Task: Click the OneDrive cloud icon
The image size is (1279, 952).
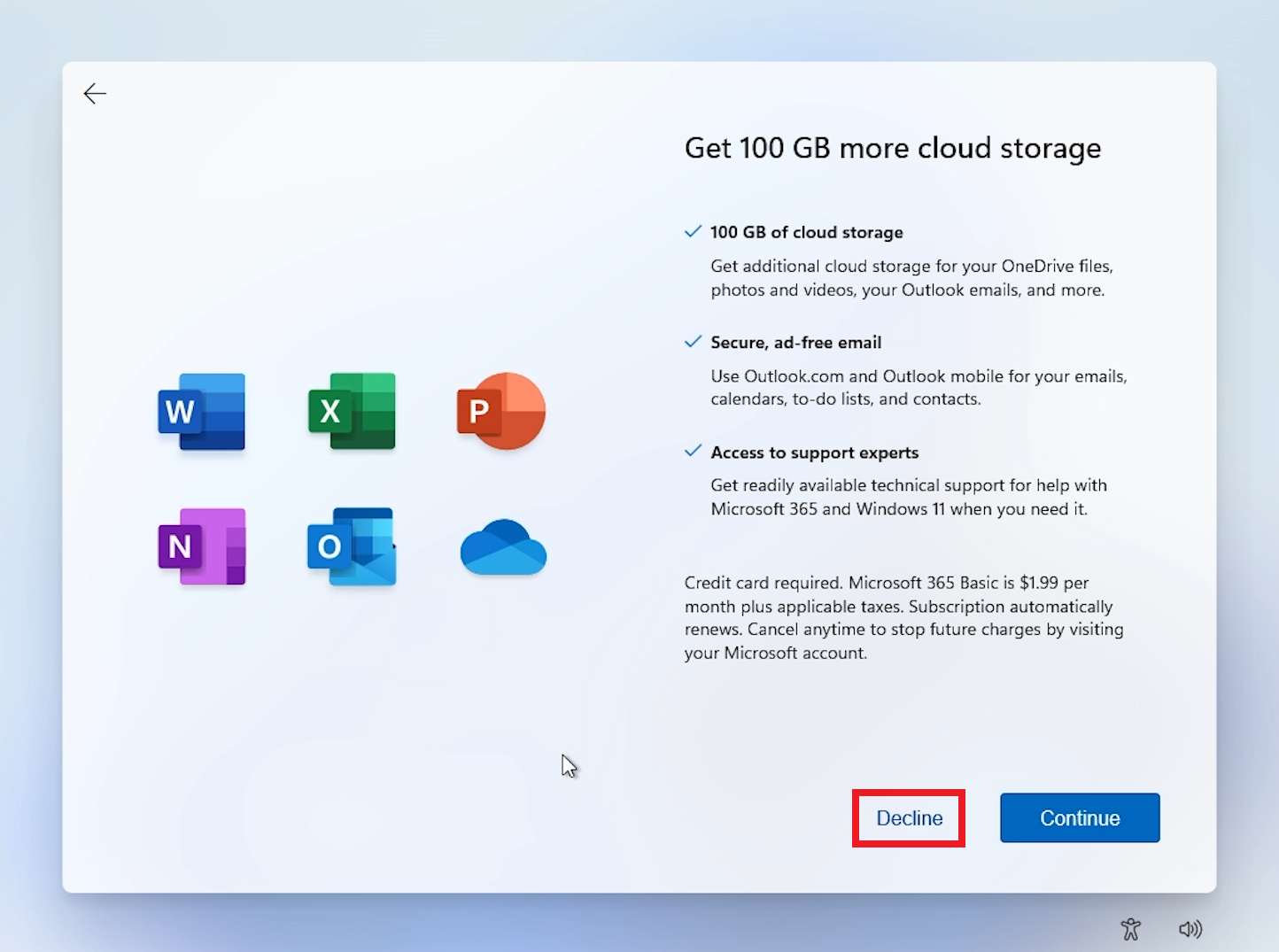Action: [502, 548]
